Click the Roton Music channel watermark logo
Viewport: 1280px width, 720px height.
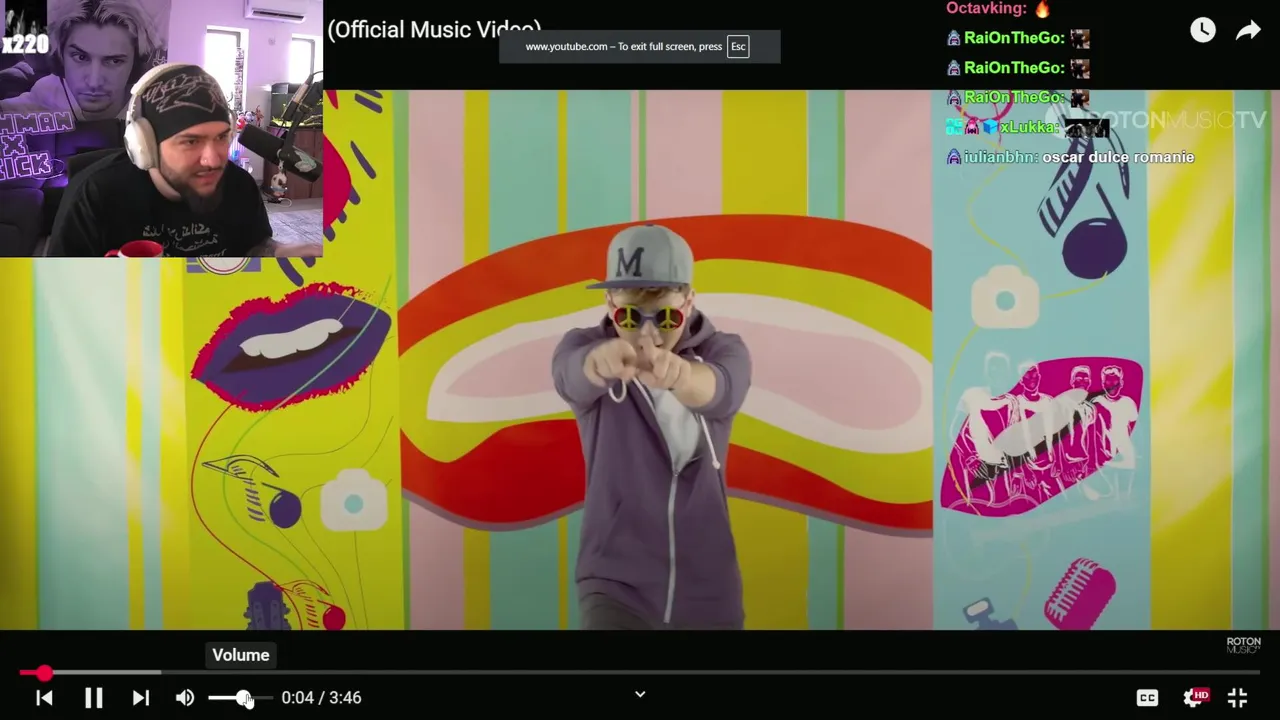pos(1243,645)
